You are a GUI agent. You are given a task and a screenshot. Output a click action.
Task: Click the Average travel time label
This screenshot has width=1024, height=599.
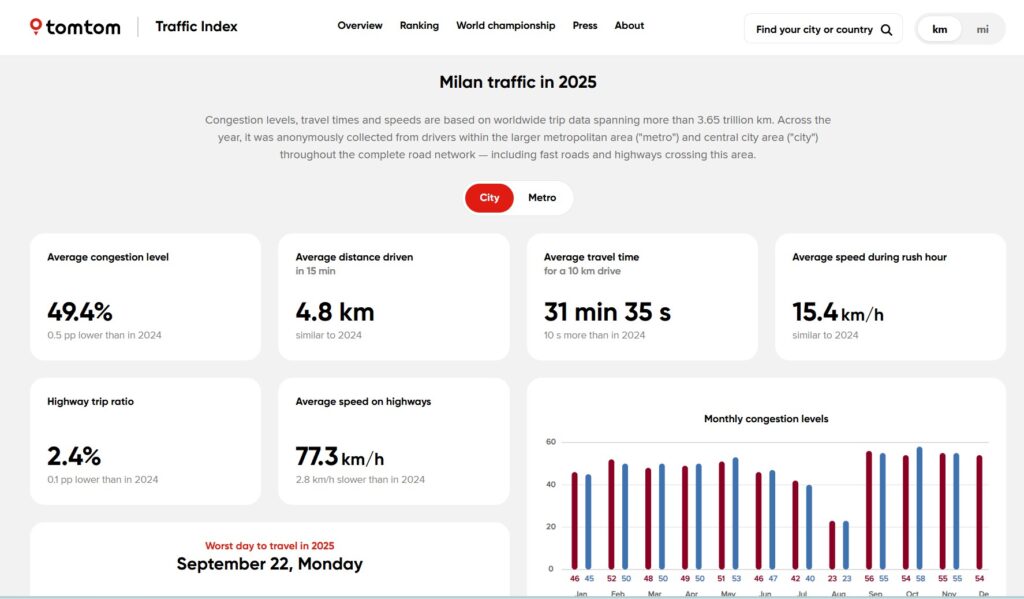click(591, 257)
